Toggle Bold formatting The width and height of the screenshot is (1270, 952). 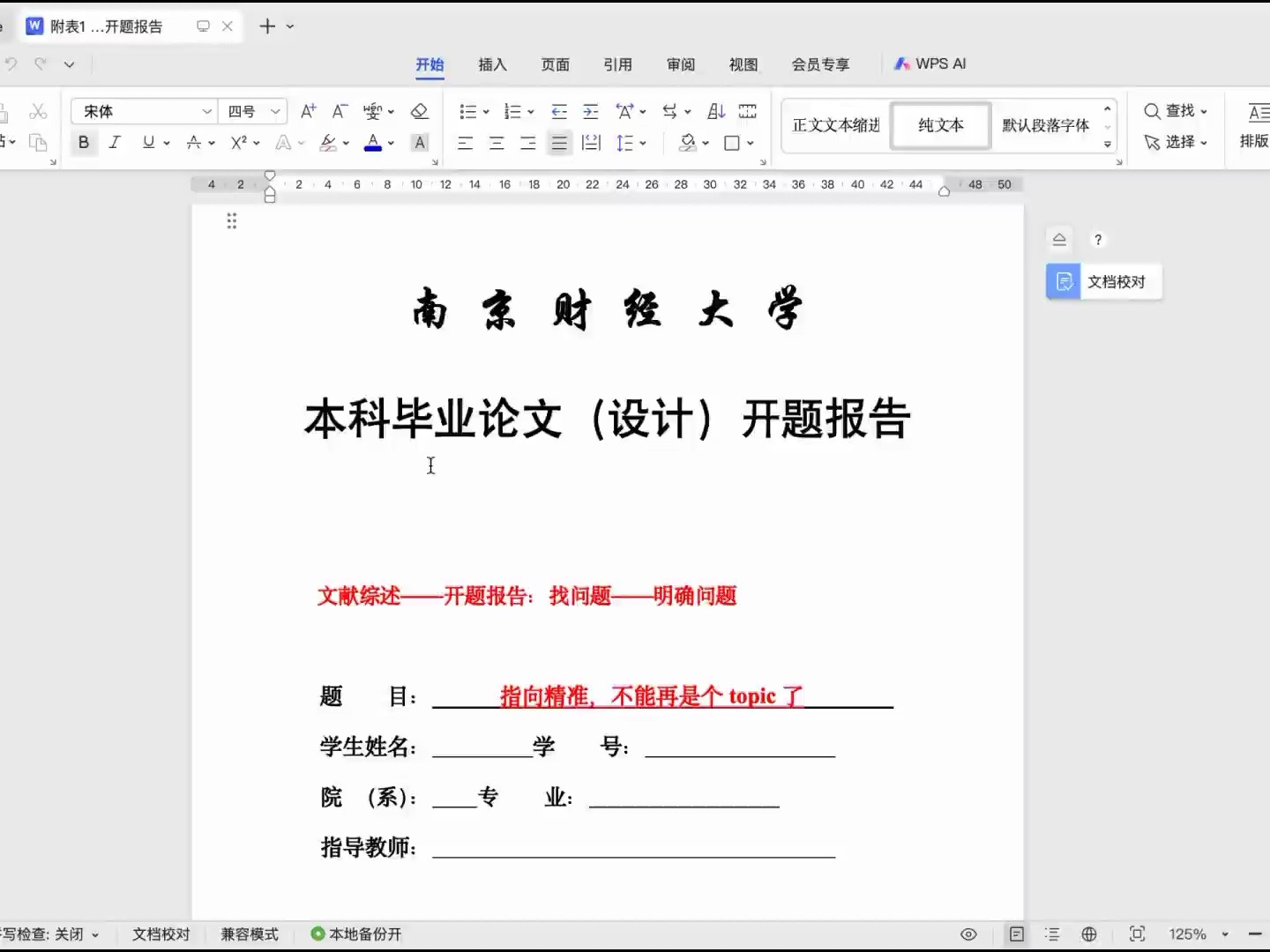(84, 143)
